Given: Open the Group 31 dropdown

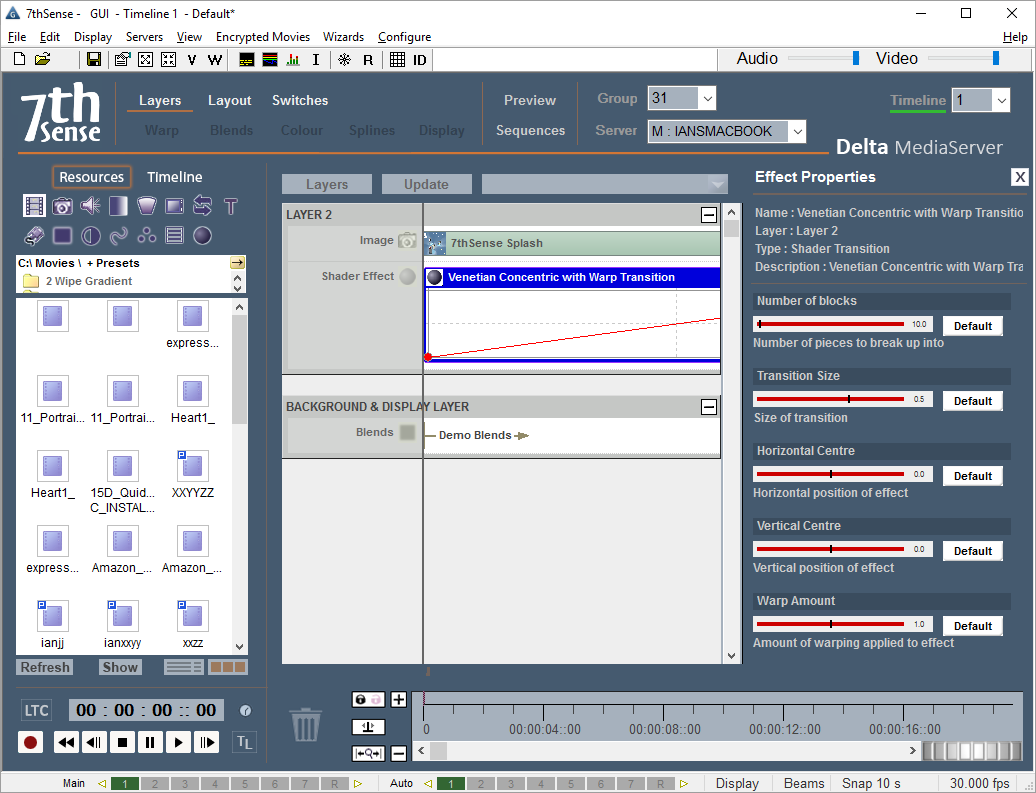Looking at the screenshot, I should (x=708, y=98).
